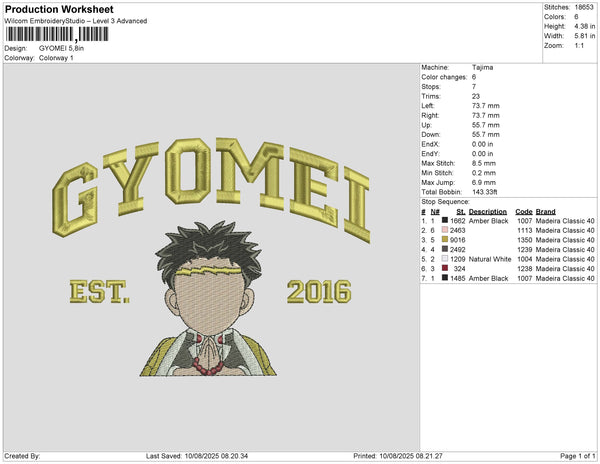
Task: Click the 'Printed: 10/08/2025 08.21.27' footer
Action: click(398, 456)
